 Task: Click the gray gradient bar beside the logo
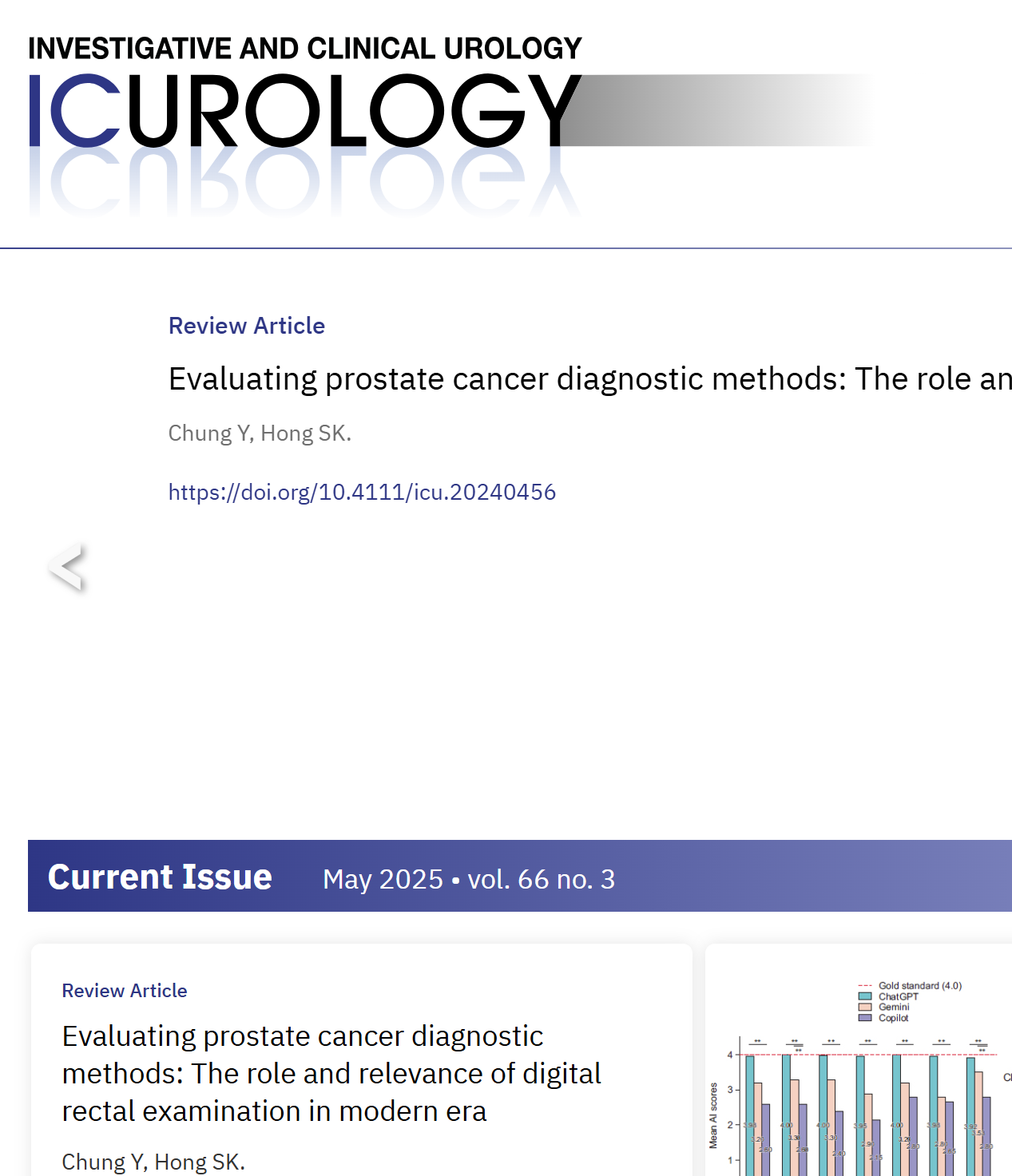717,110
